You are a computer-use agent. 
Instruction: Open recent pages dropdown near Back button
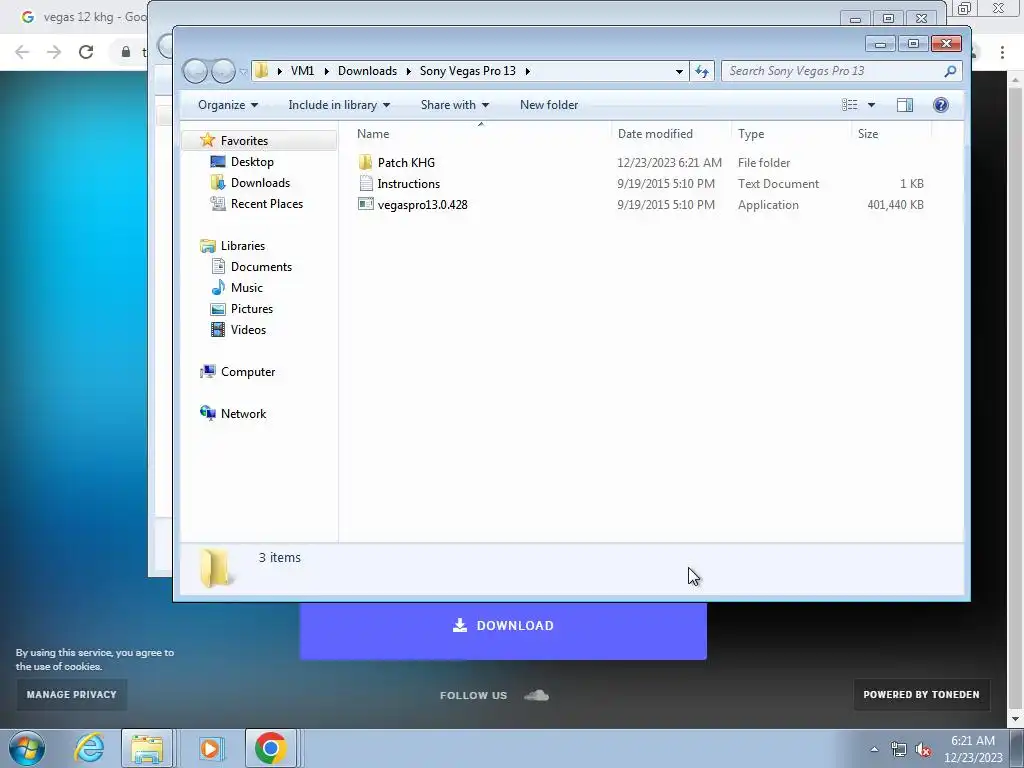243,71
